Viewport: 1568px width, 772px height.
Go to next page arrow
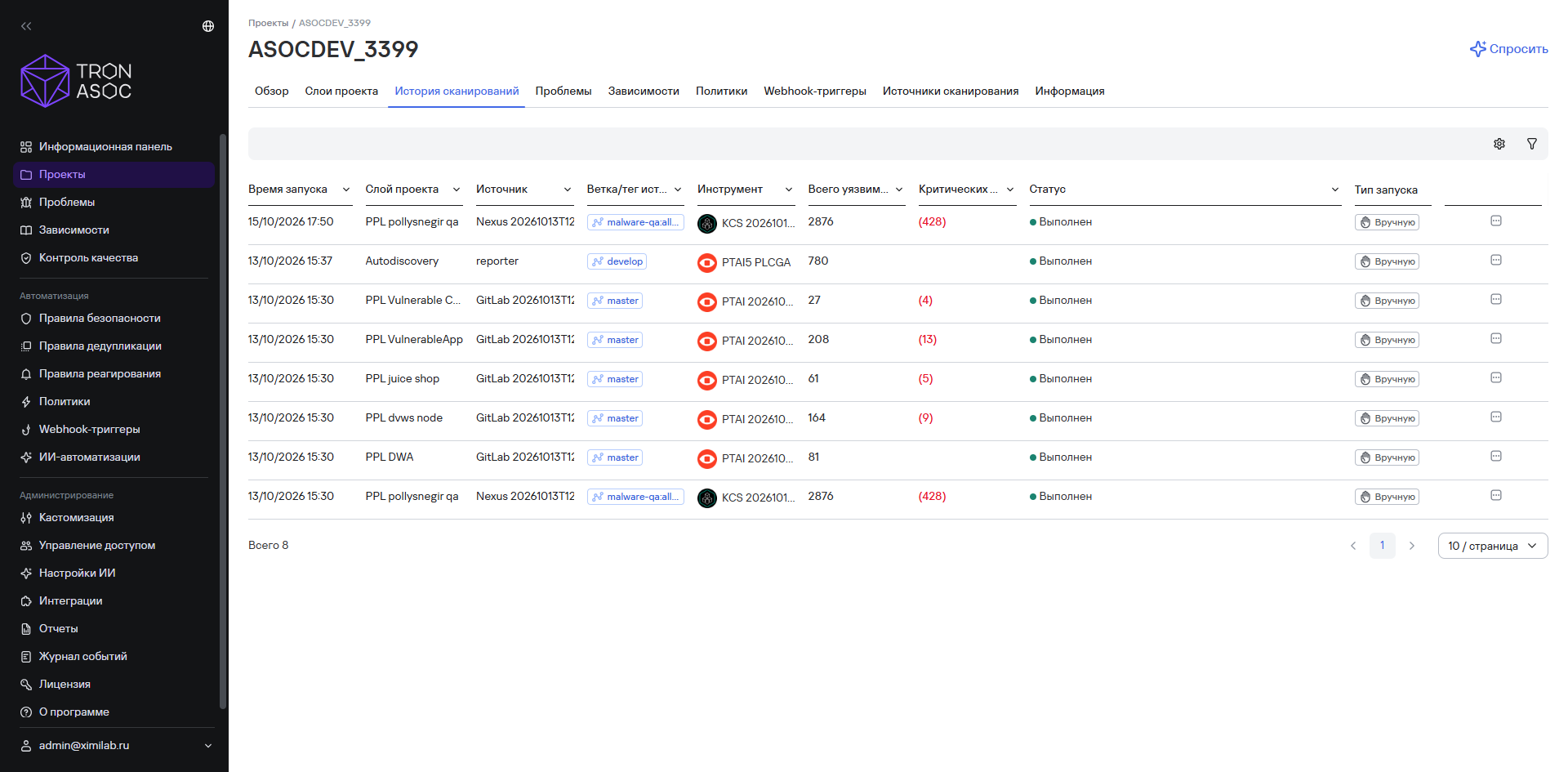(x=1412, y=546)
